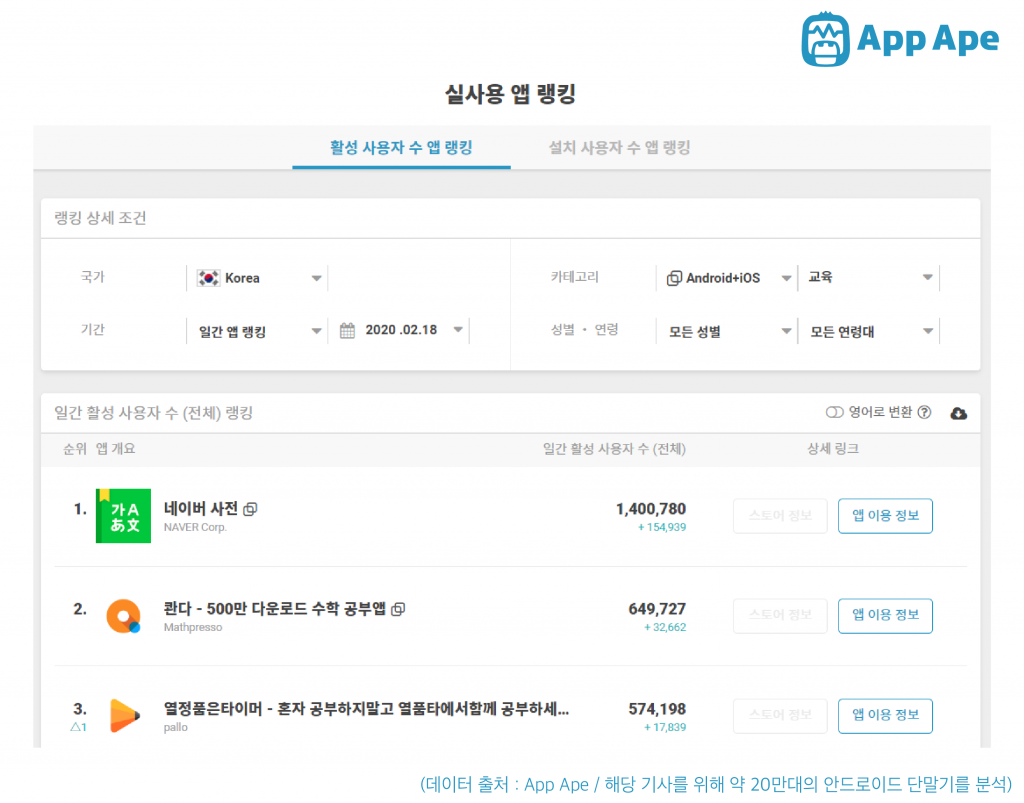Viewport: 1024px width, 803px height.
Task: Open the 2020.02.18 date dropdown
Action: click(x=400, y=330)
